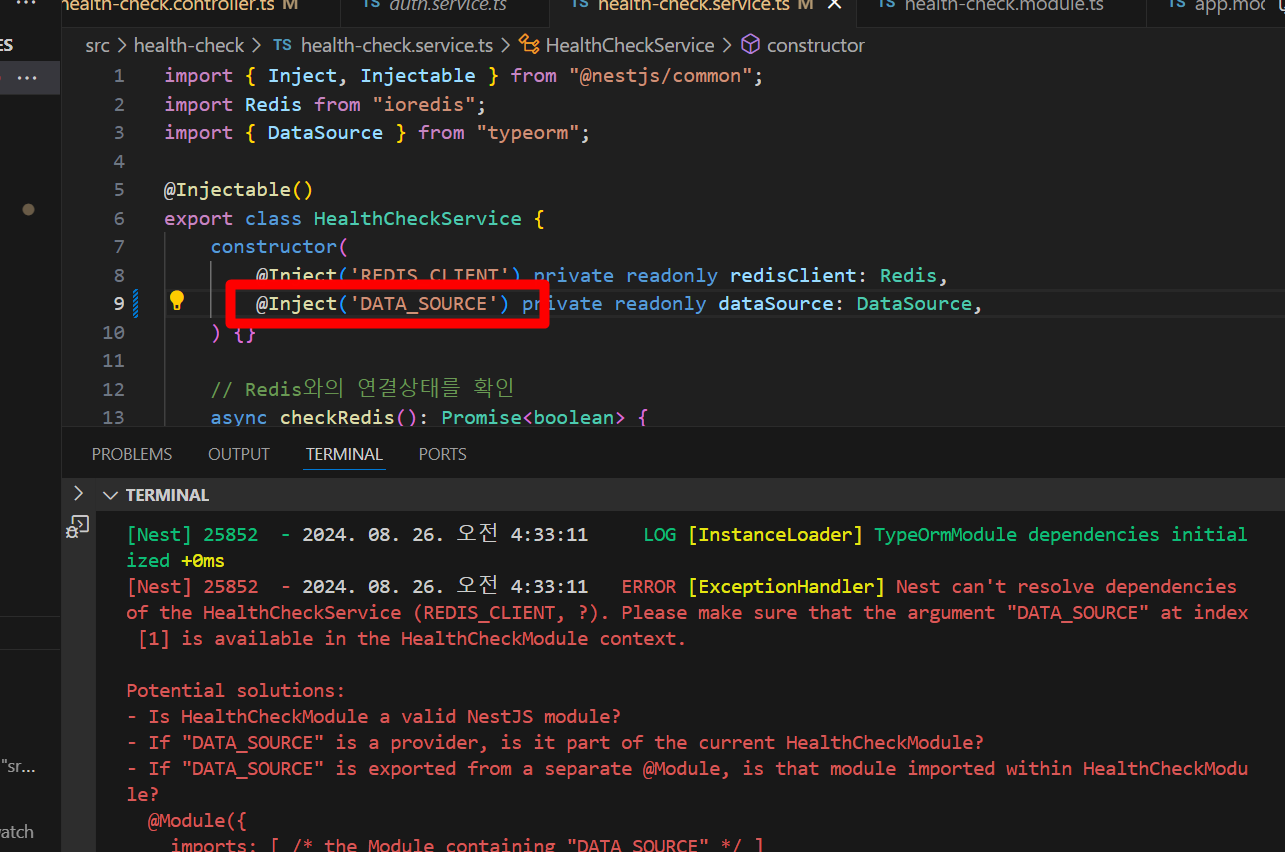
Task: Click the red ERROR label in the terminal
Action: (649, 587)
